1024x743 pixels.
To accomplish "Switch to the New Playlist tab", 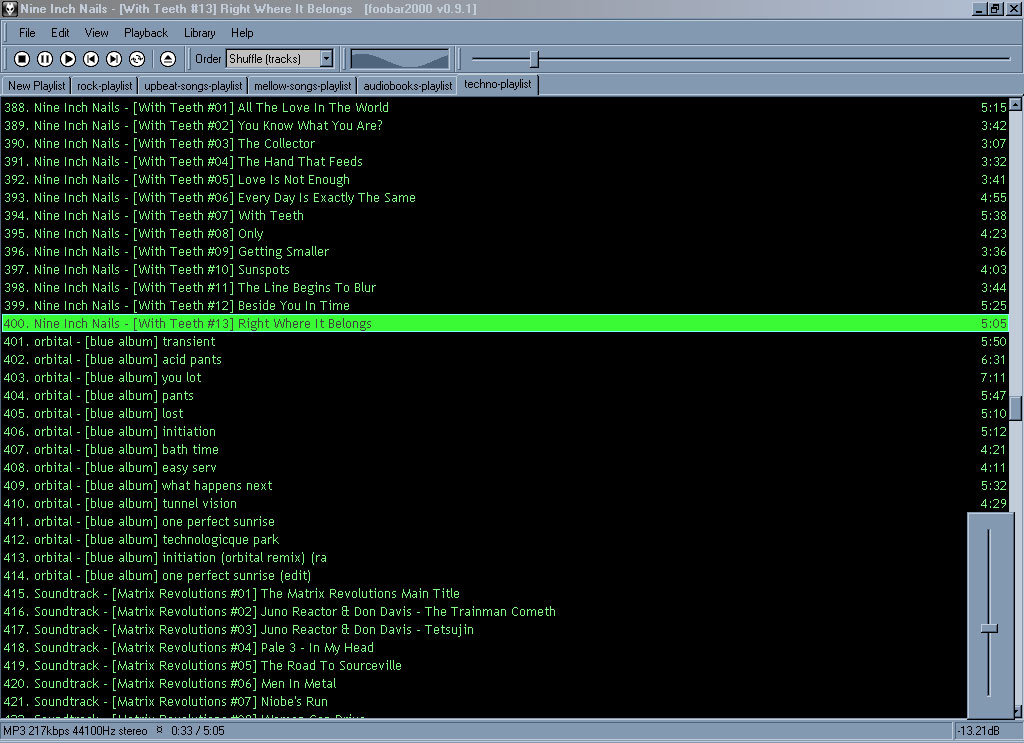I will coord(37,86).
